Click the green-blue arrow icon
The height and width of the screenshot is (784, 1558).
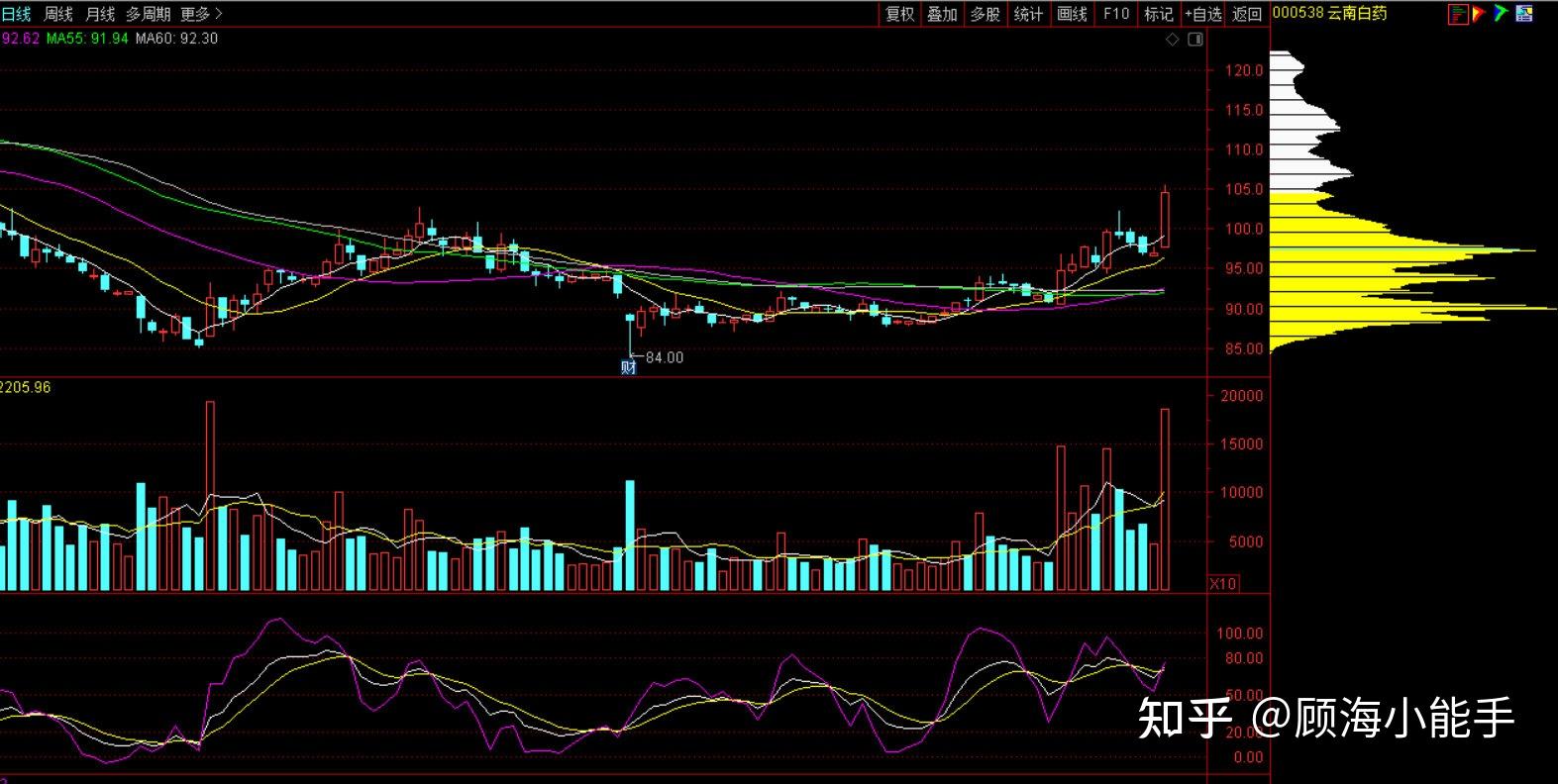tap(1501, 14)
